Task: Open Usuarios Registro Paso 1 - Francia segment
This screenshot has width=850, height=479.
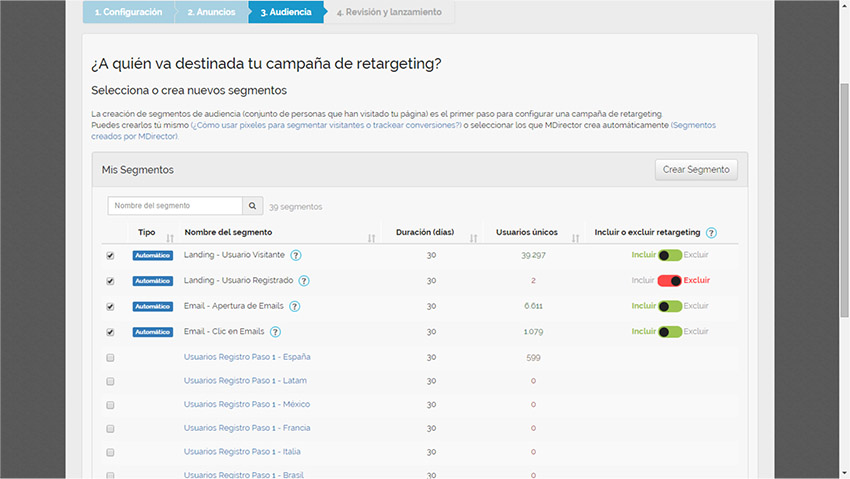Action: tap(247, 428)
